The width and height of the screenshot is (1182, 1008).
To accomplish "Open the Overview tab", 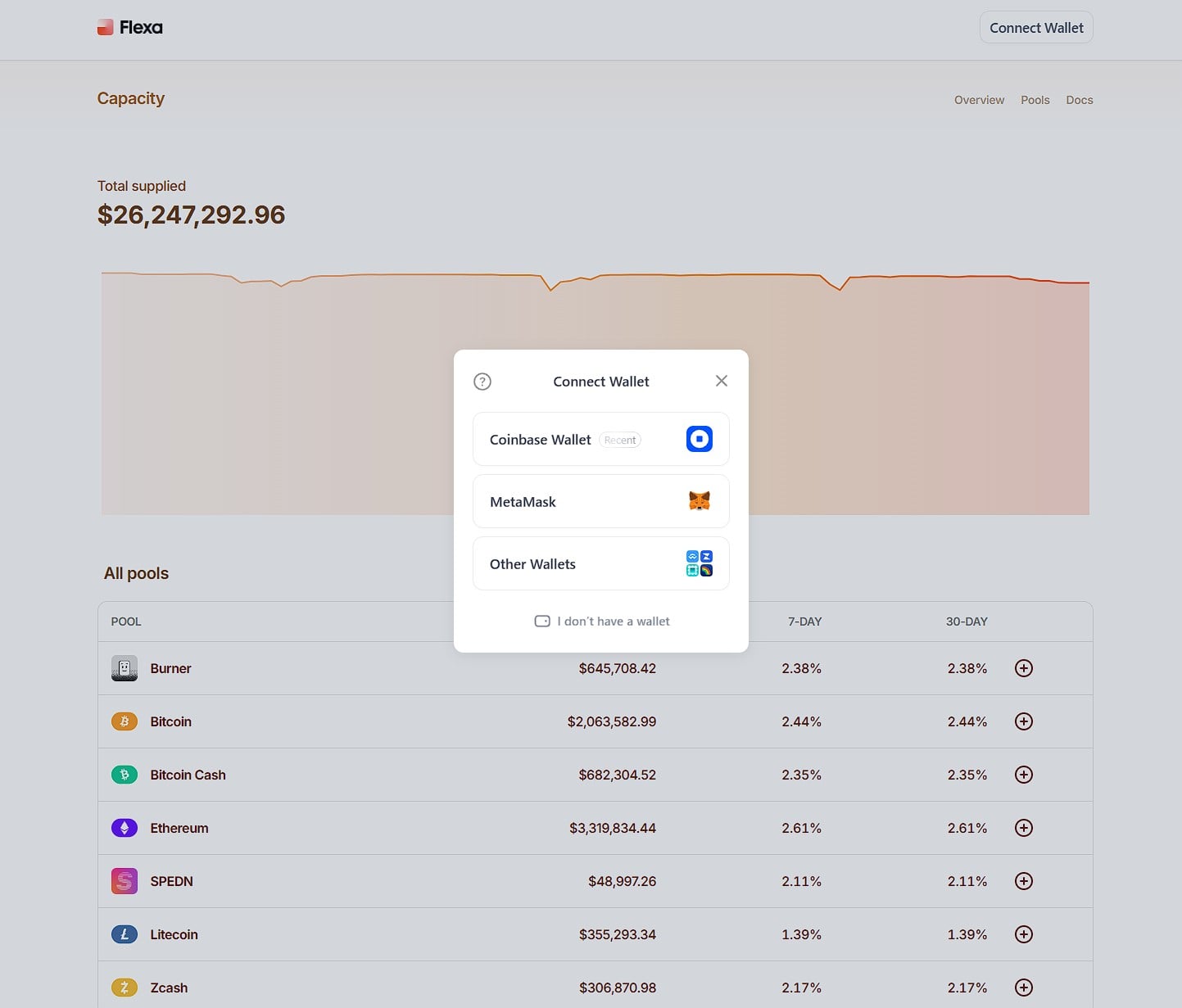I will 979,100.
